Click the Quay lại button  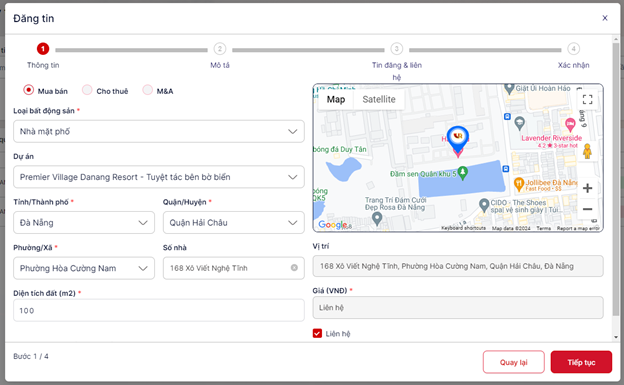click(513, 362)
